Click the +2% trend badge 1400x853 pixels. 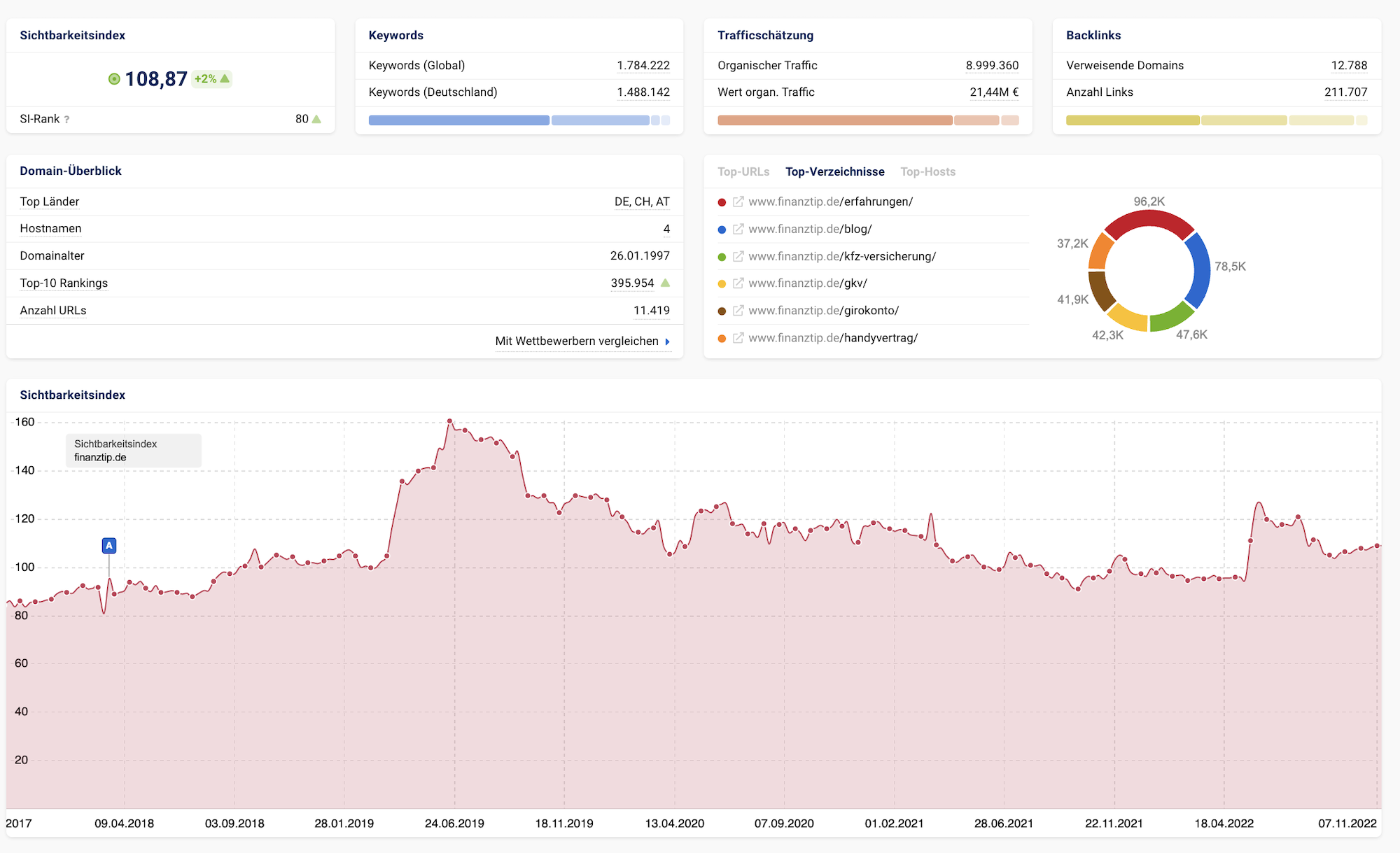tap(211, 79)
